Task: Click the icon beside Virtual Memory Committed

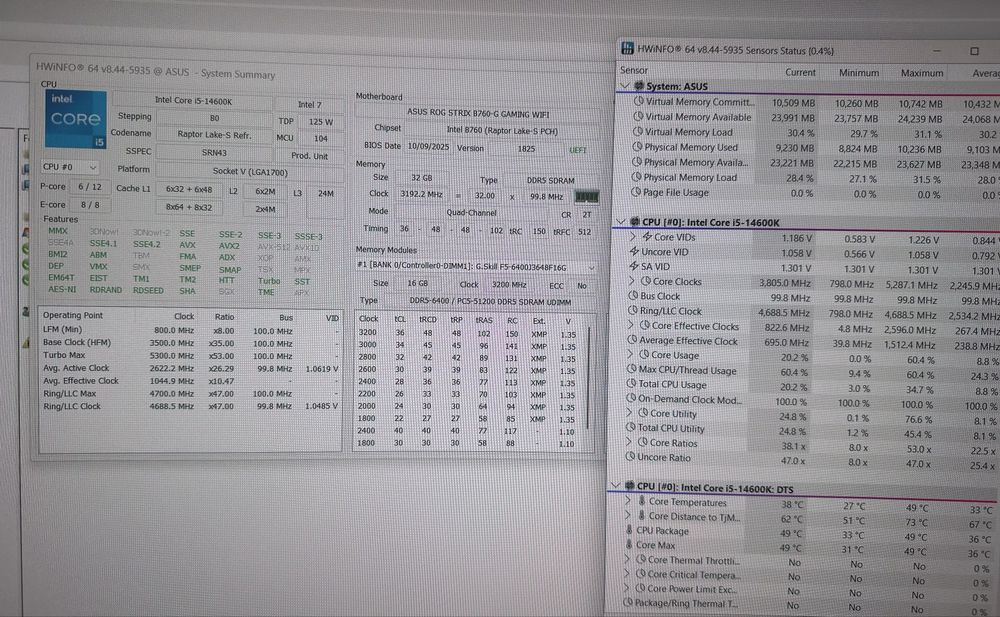Action: tap(638, 101)
